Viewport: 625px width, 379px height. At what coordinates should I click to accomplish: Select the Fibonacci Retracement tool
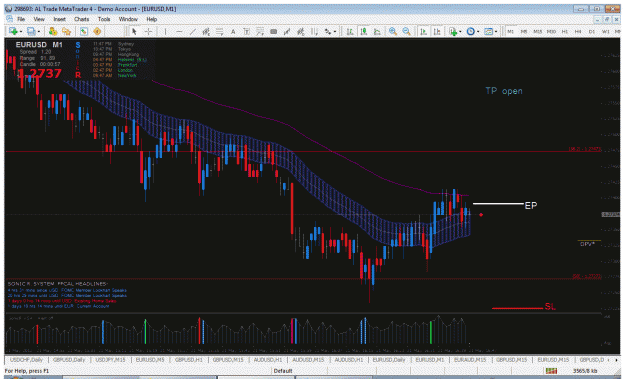pos(220,31)
